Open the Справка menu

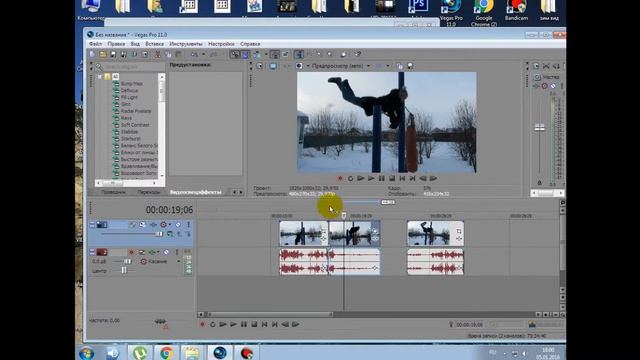250,44
